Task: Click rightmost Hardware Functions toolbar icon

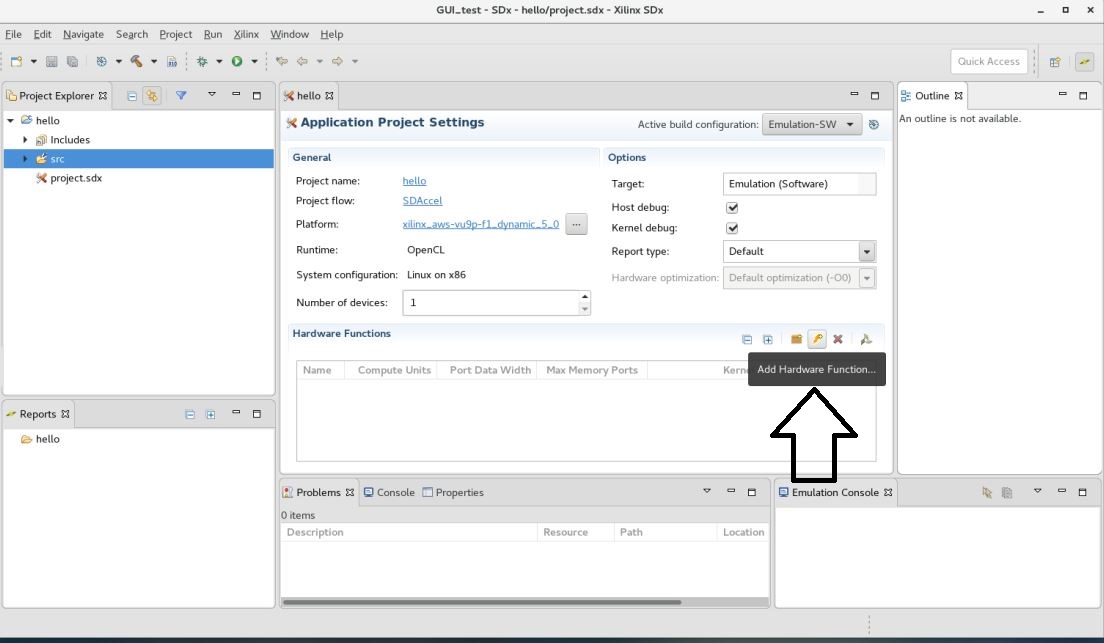Action: click(866, 339)
